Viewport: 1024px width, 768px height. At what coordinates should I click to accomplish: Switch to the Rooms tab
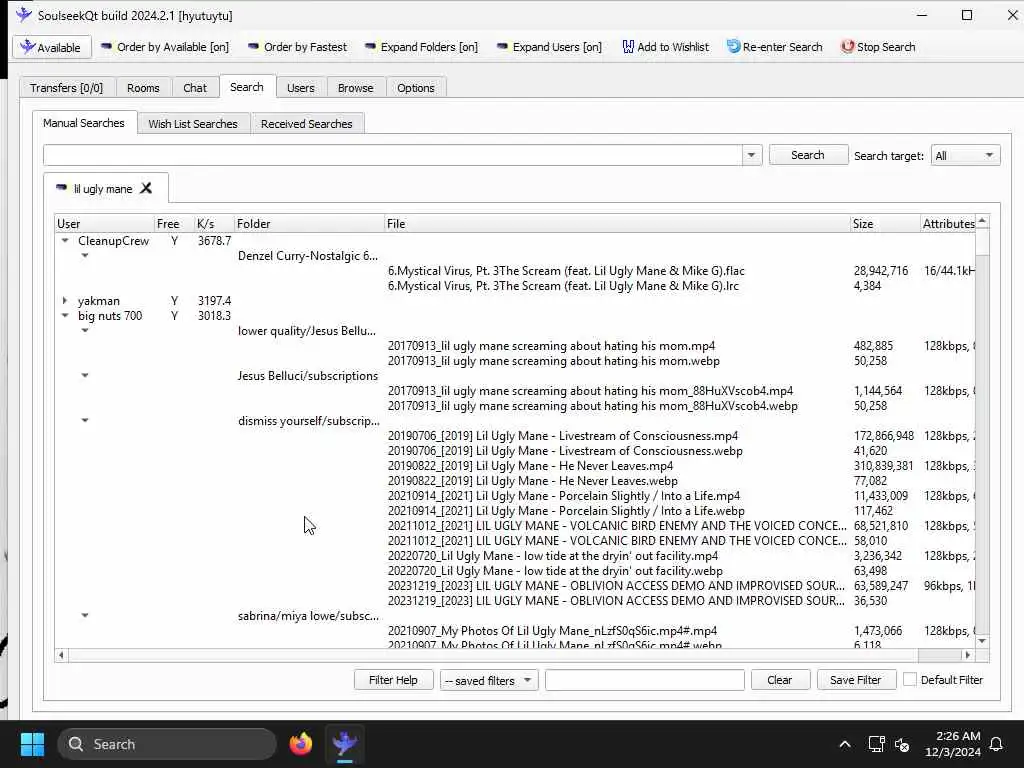tap(143, 88)
